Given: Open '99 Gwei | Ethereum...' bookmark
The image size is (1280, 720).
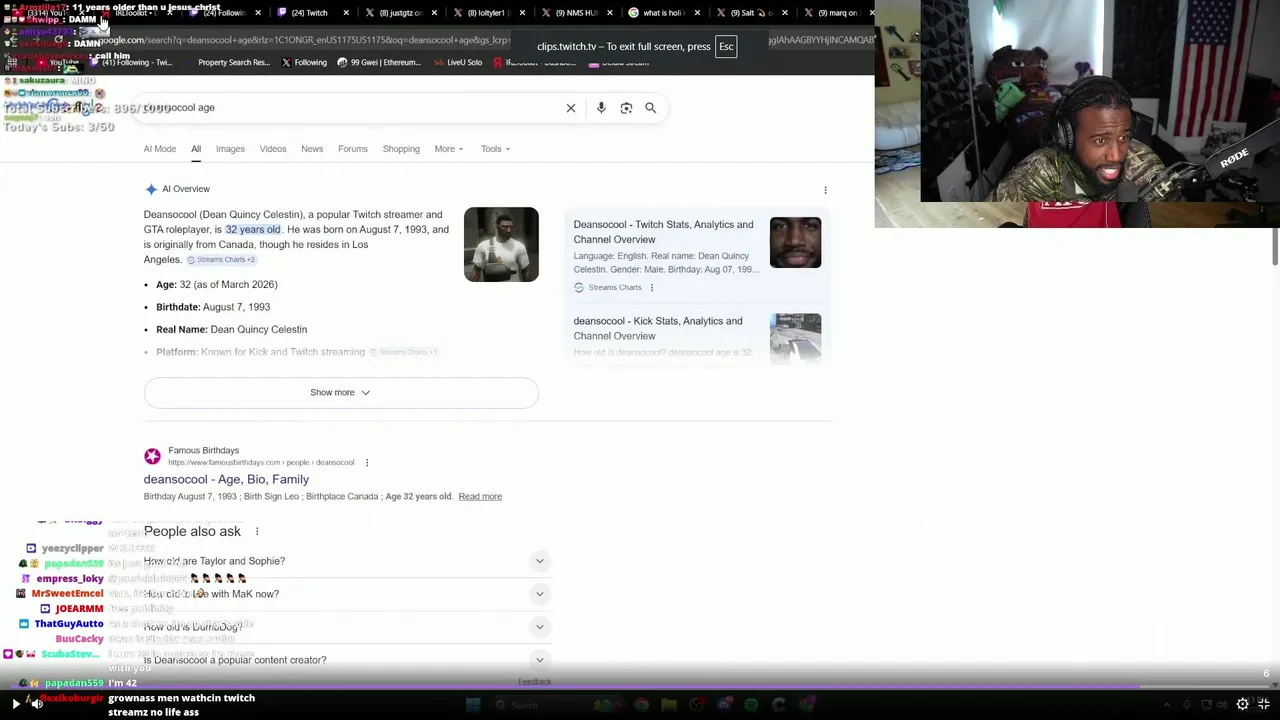Looking at the screenshot, I should 379,63.
